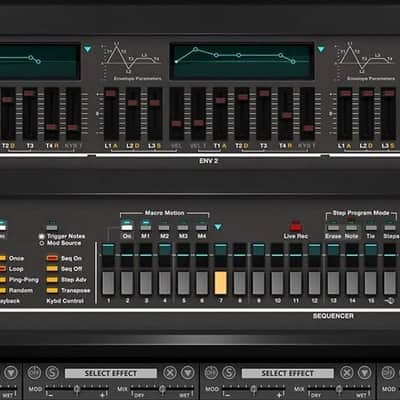This screenshot has height=400, width=400.
Task: Enable the Seq On keyboard control
Action: point(52,258)
